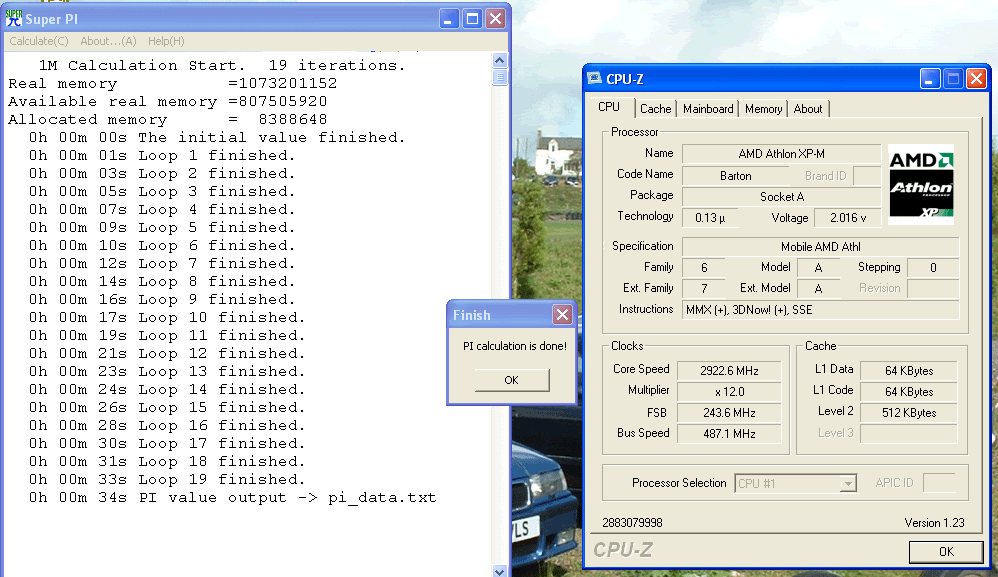The height and width of the screenshot is (577, 998).
Task: Click the 'The initial value finished.' line
Action: 217,137
